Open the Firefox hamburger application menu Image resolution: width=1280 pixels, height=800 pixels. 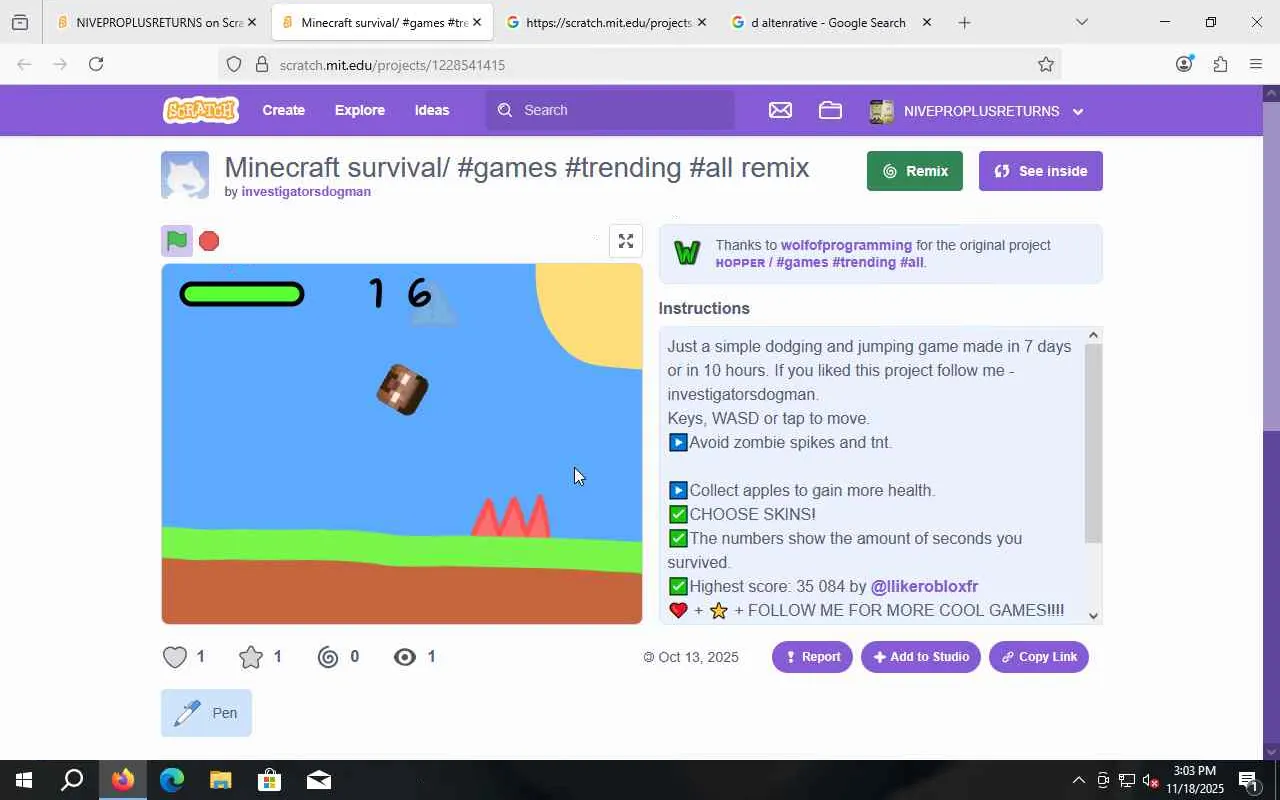click(1256, 64)
